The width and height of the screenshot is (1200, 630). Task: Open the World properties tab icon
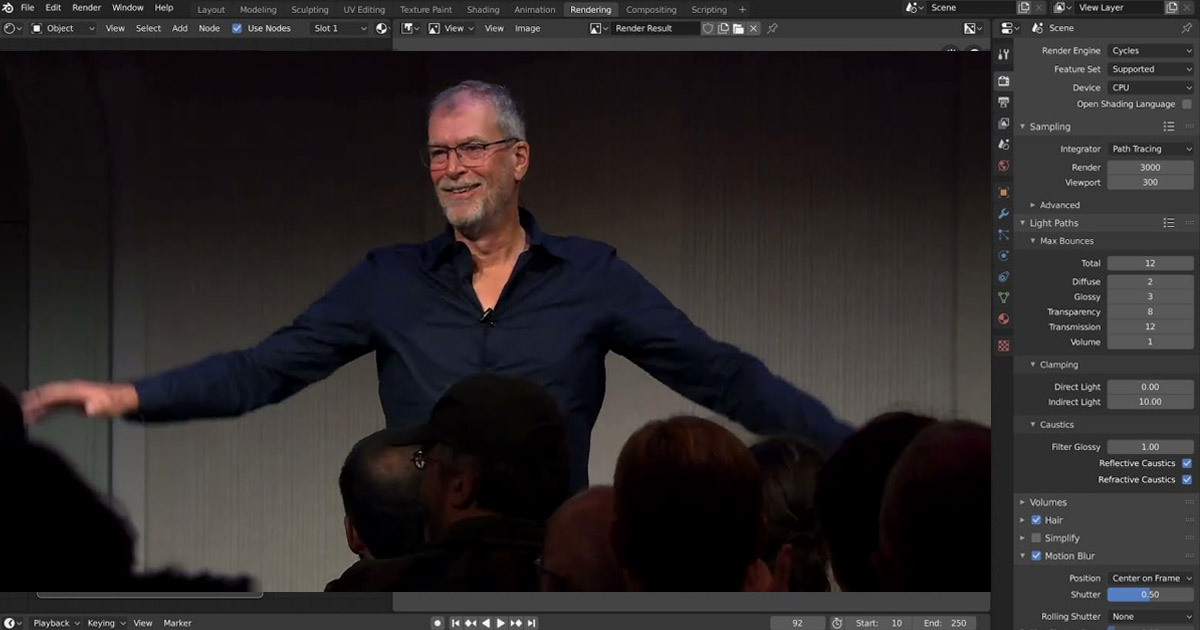click(1004, 166)
